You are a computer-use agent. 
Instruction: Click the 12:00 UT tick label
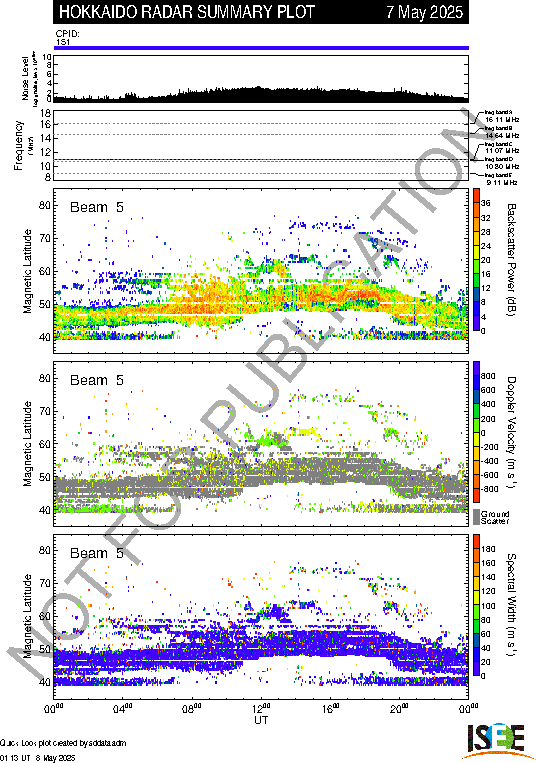261,709
